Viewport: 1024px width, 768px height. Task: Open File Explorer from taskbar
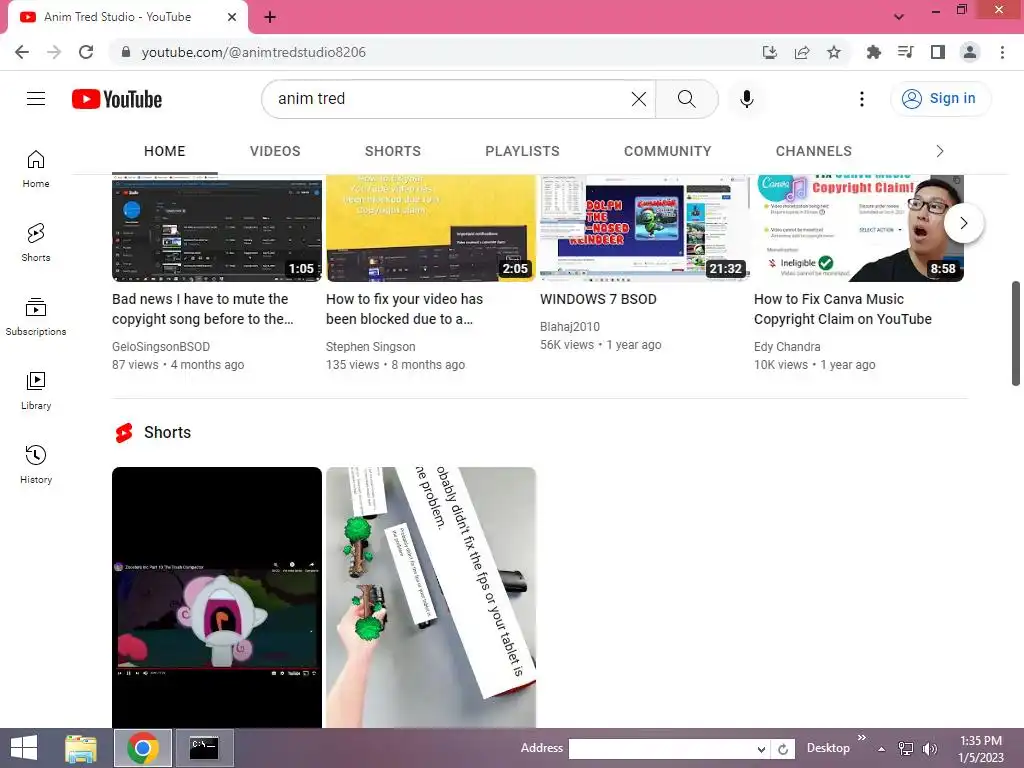(x=81, y=748)
